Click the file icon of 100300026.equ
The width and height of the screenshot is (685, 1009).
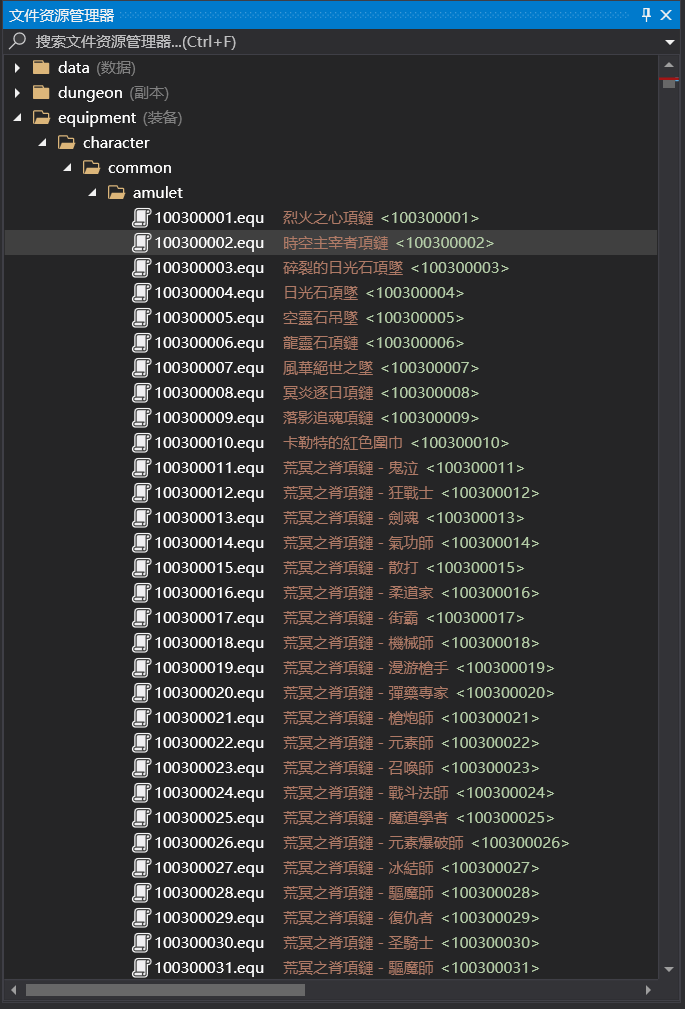click(x=141, y=843)
